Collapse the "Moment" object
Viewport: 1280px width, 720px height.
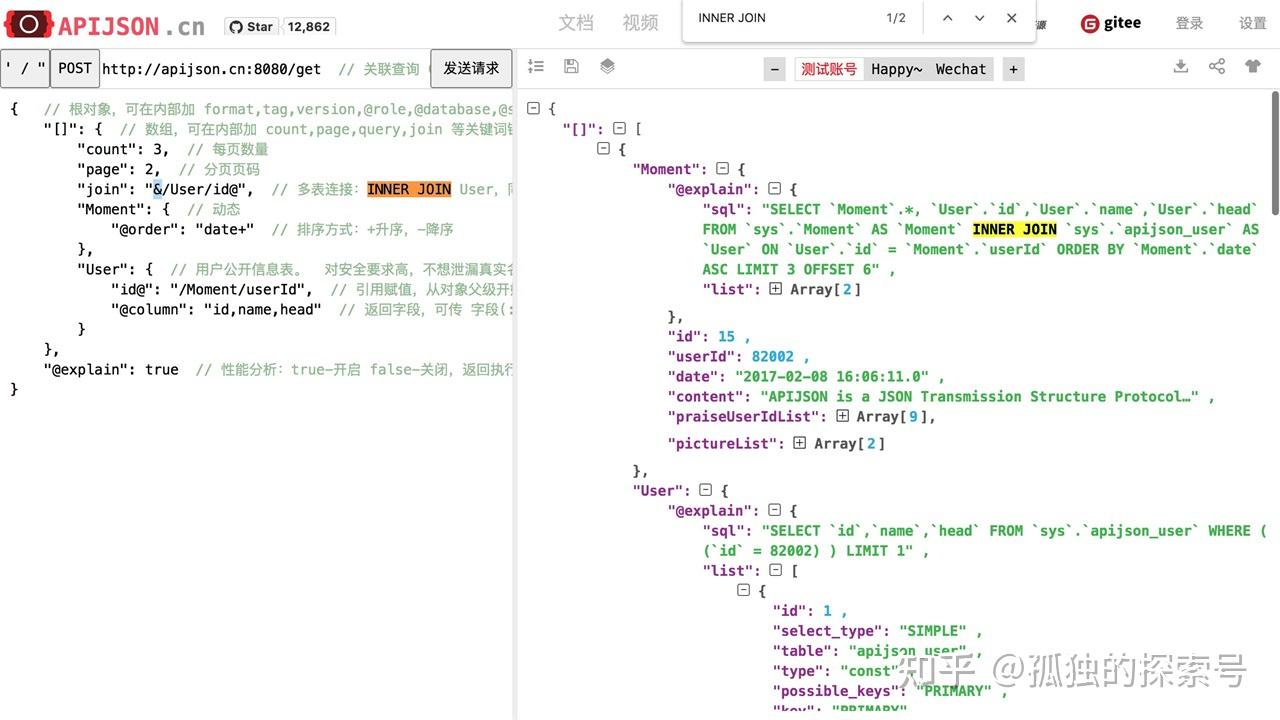722,169
